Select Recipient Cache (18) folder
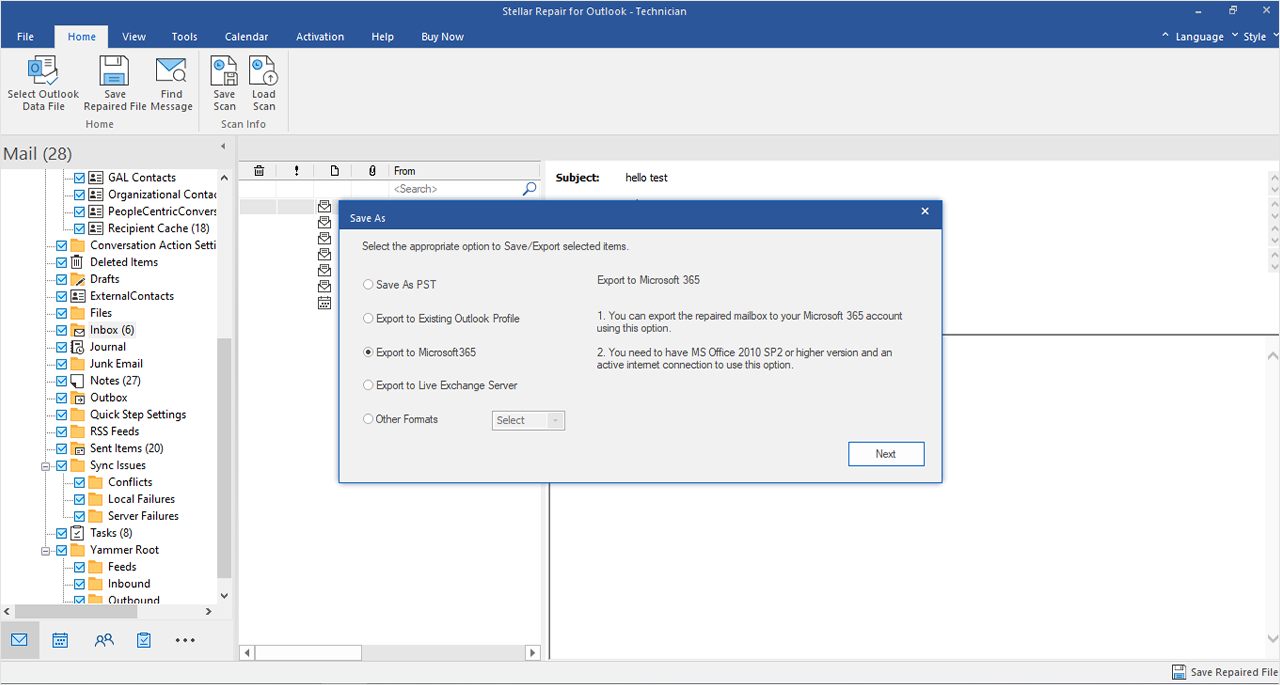The height and width of the screenshot is (685, 1280). [158, 228]
